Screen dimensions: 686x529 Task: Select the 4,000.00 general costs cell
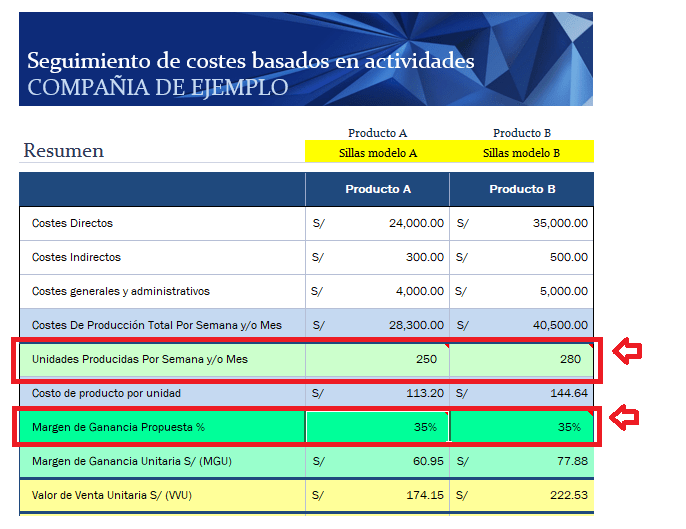(377, 292)
